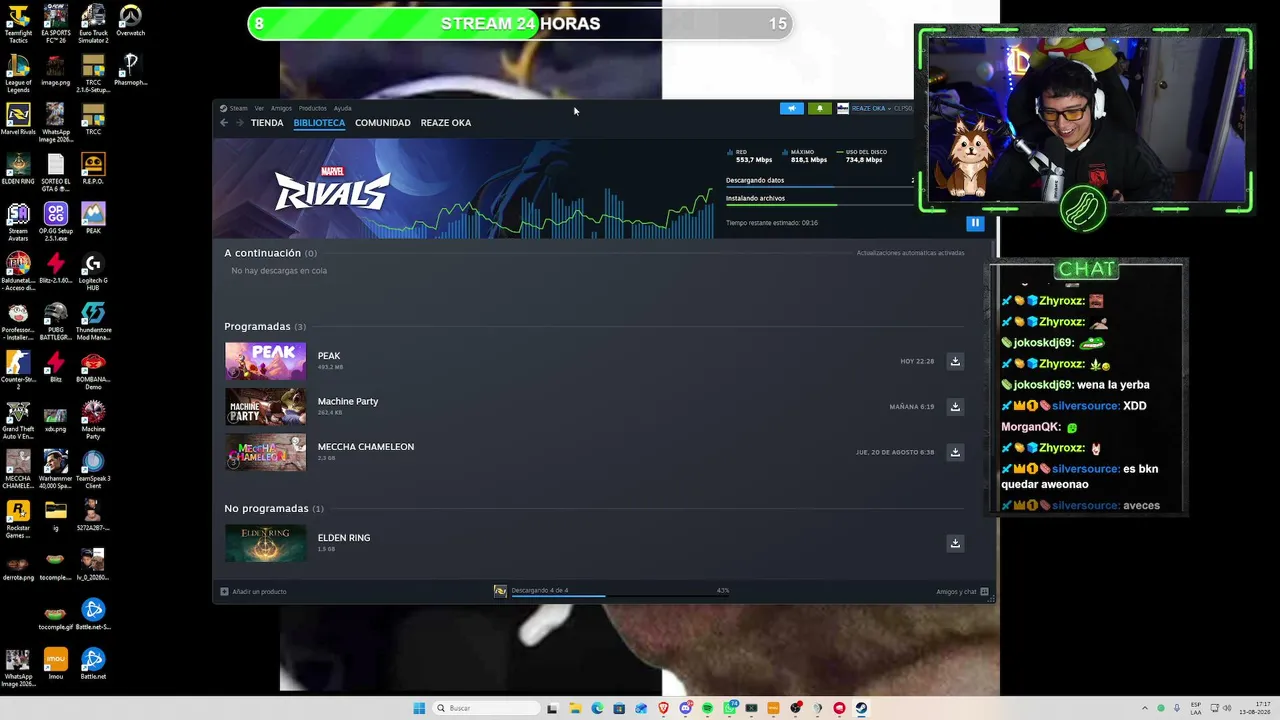Select the League of Legends desktop icon
Screen dimensions: 1280x720
tap(18, 73)
